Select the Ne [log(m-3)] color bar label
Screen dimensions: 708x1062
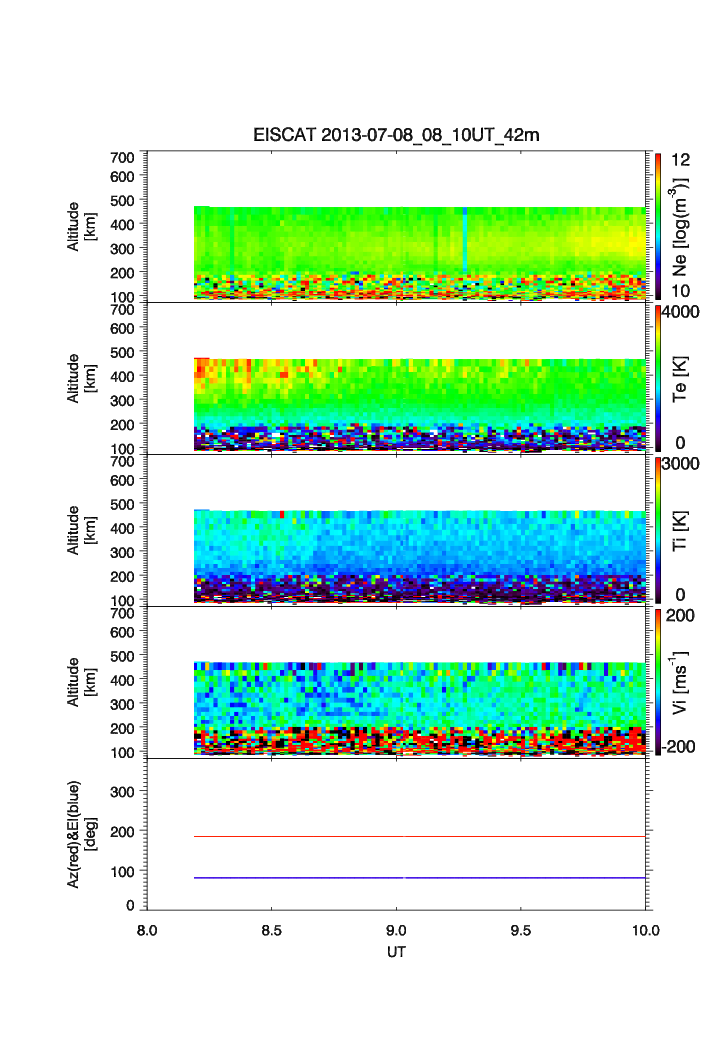tap(680, 227)
